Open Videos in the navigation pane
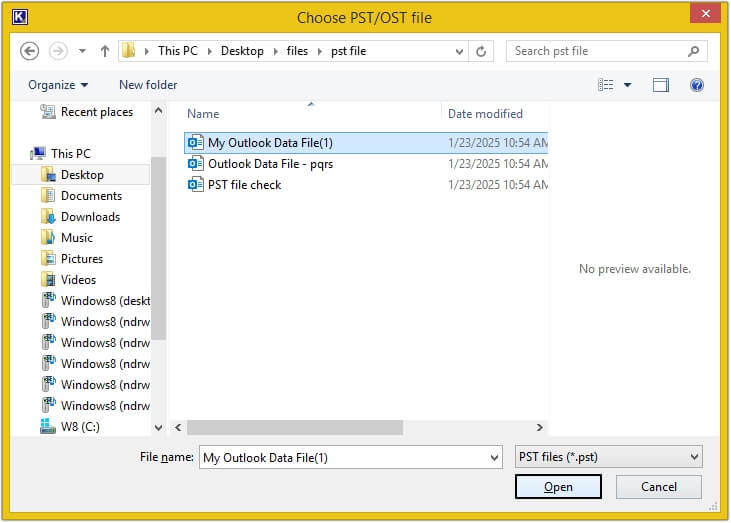This screenshot has width=731, height=523. click(78, 280)
